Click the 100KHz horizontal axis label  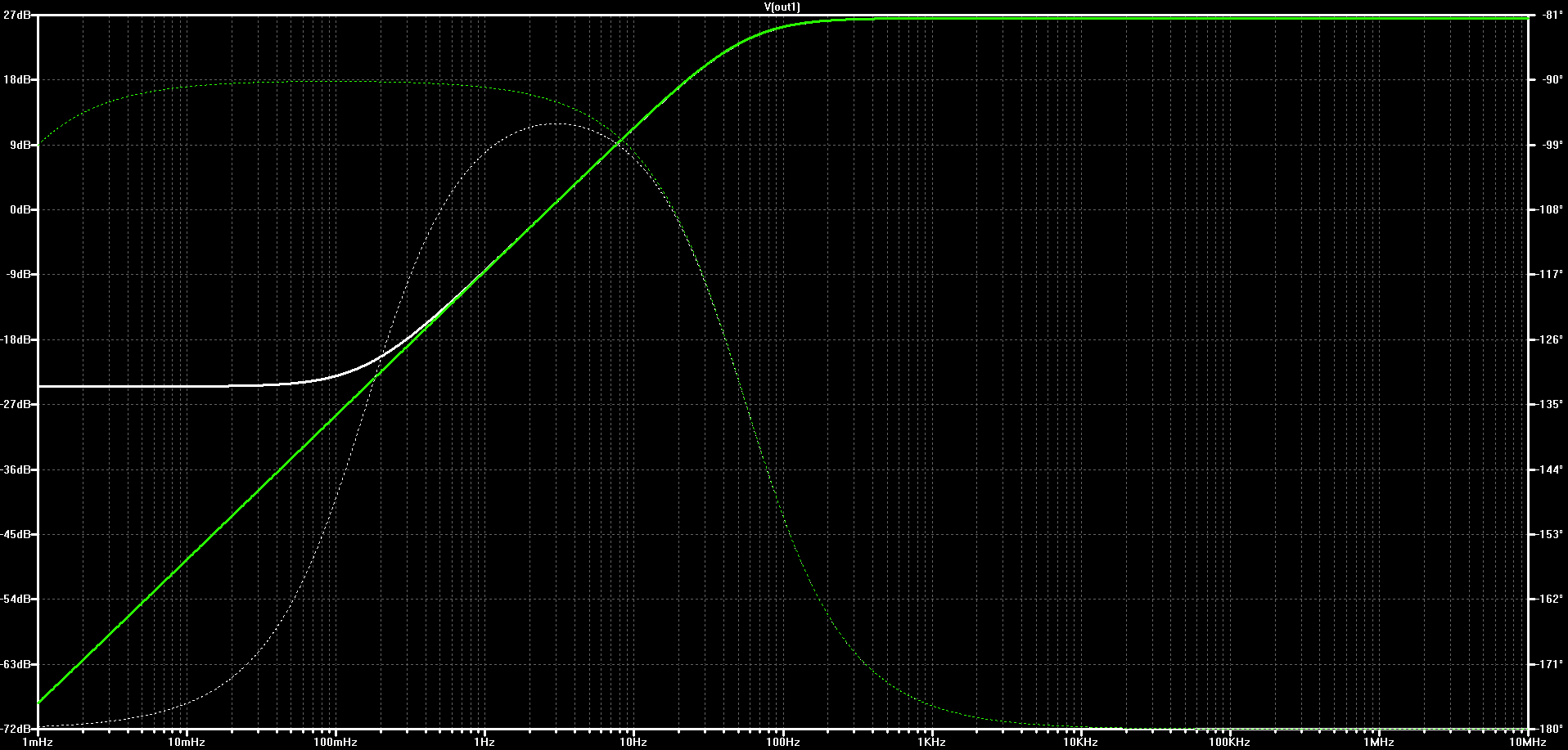(x=1229, y=742)
